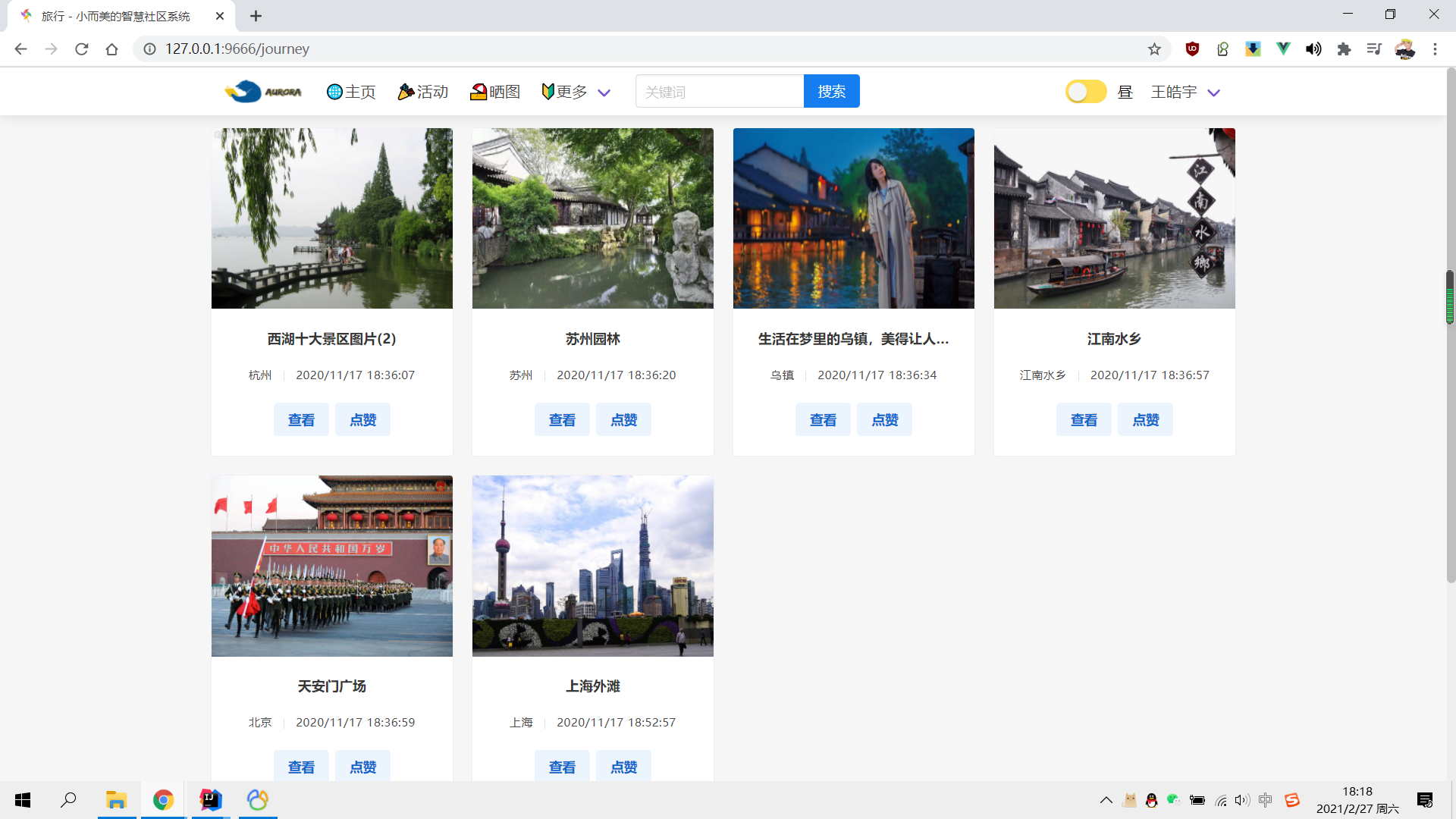Click the browser extensions puzzle icon
This screenshot has height=819, width=1456.
pyautogui.click(x=1344, y=49)
